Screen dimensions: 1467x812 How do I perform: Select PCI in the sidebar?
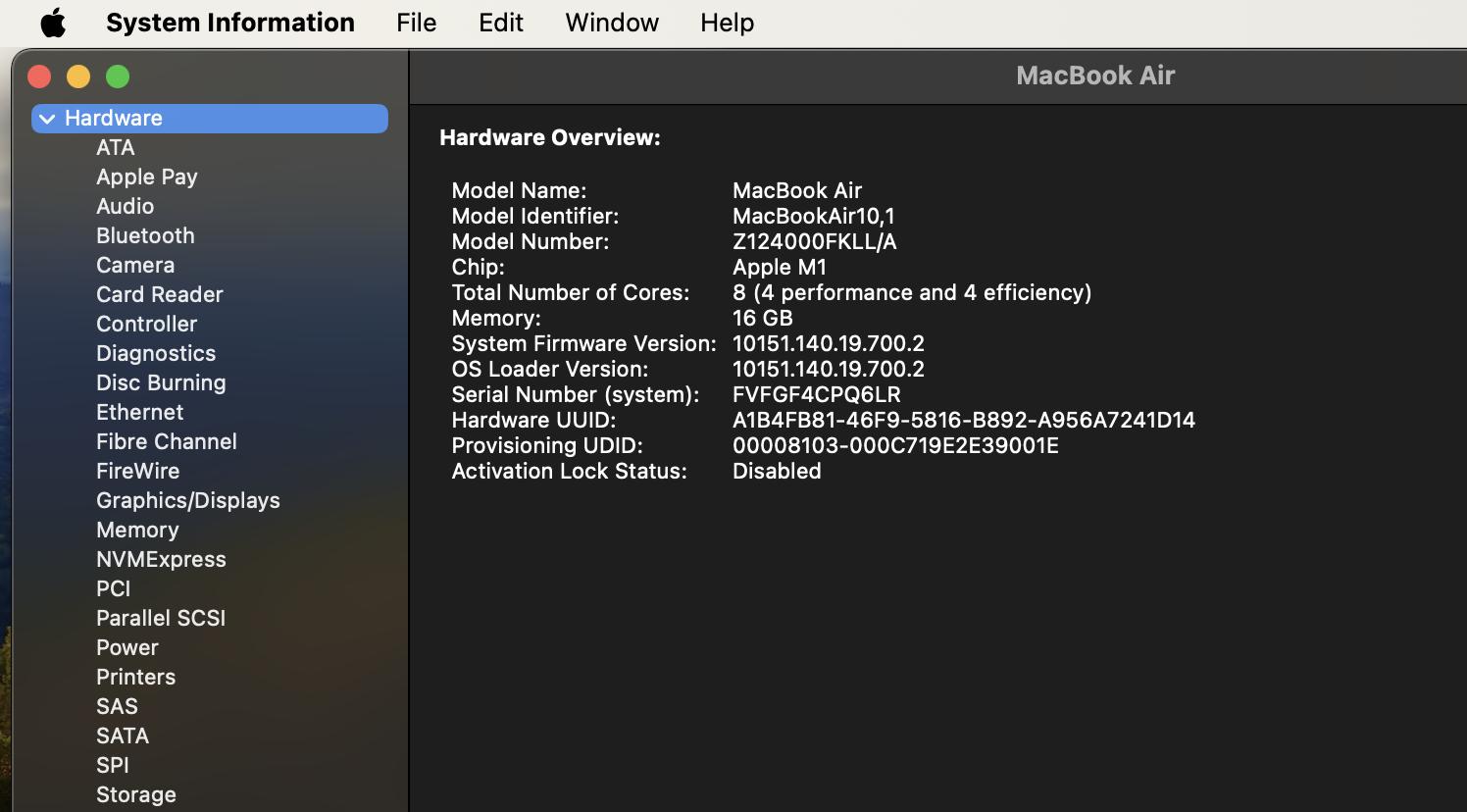coord(114,588)
